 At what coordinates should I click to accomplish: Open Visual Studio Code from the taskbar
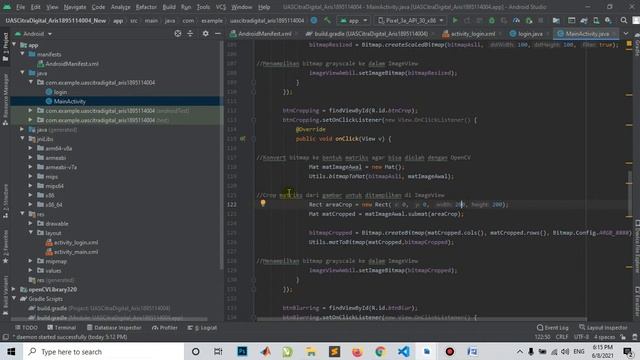coord(403,351)
